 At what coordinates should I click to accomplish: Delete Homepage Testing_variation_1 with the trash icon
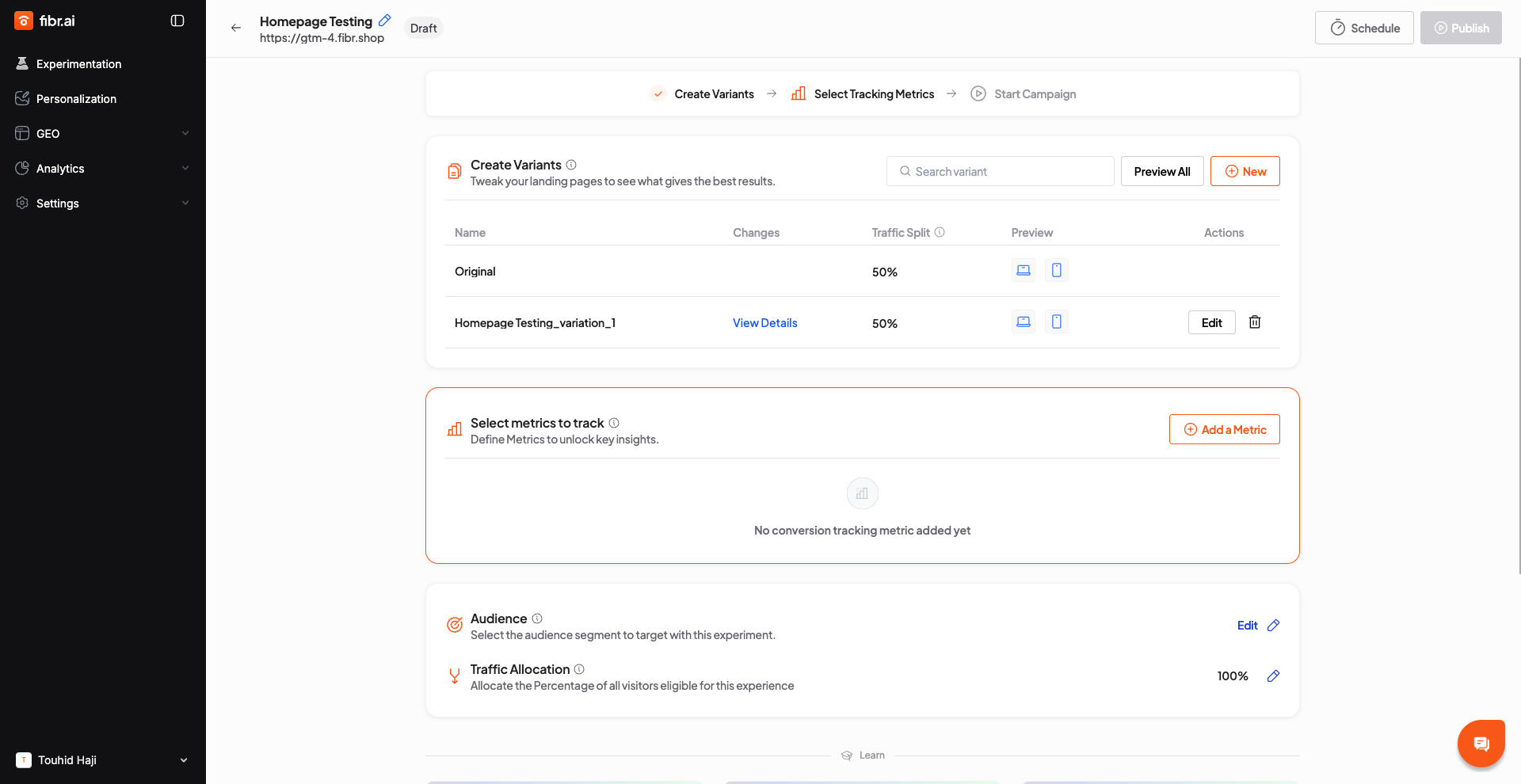click(x=1255, y=322)
